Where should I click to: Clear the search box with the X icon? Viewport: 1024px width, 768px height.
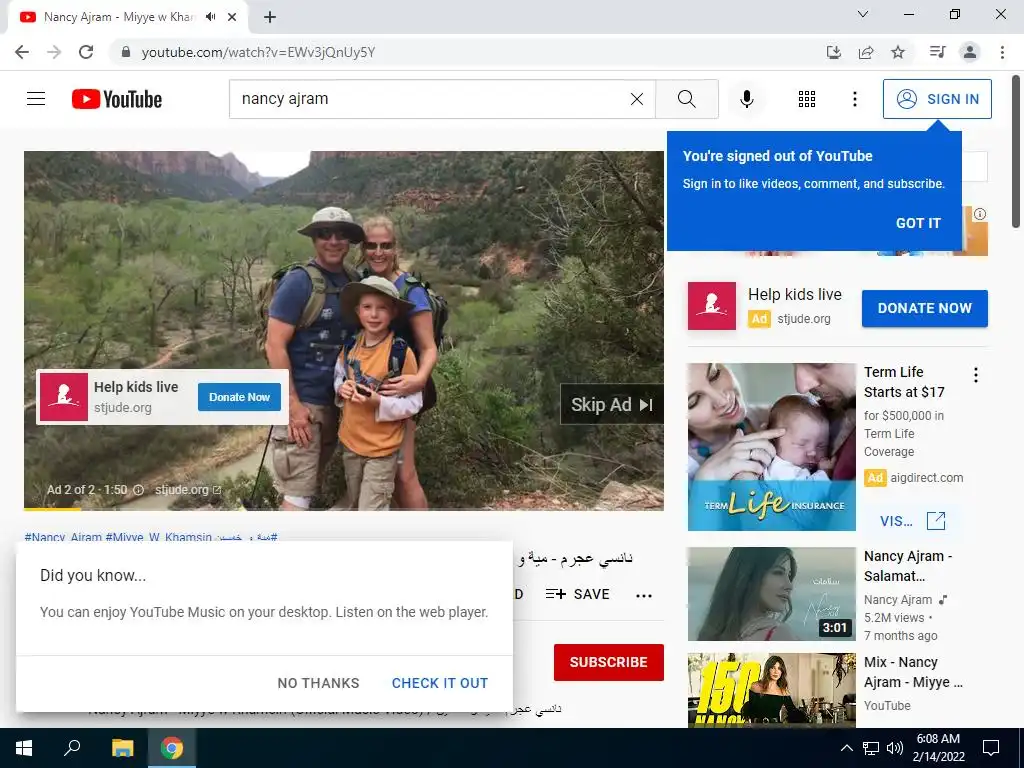(x=637, y=99)
